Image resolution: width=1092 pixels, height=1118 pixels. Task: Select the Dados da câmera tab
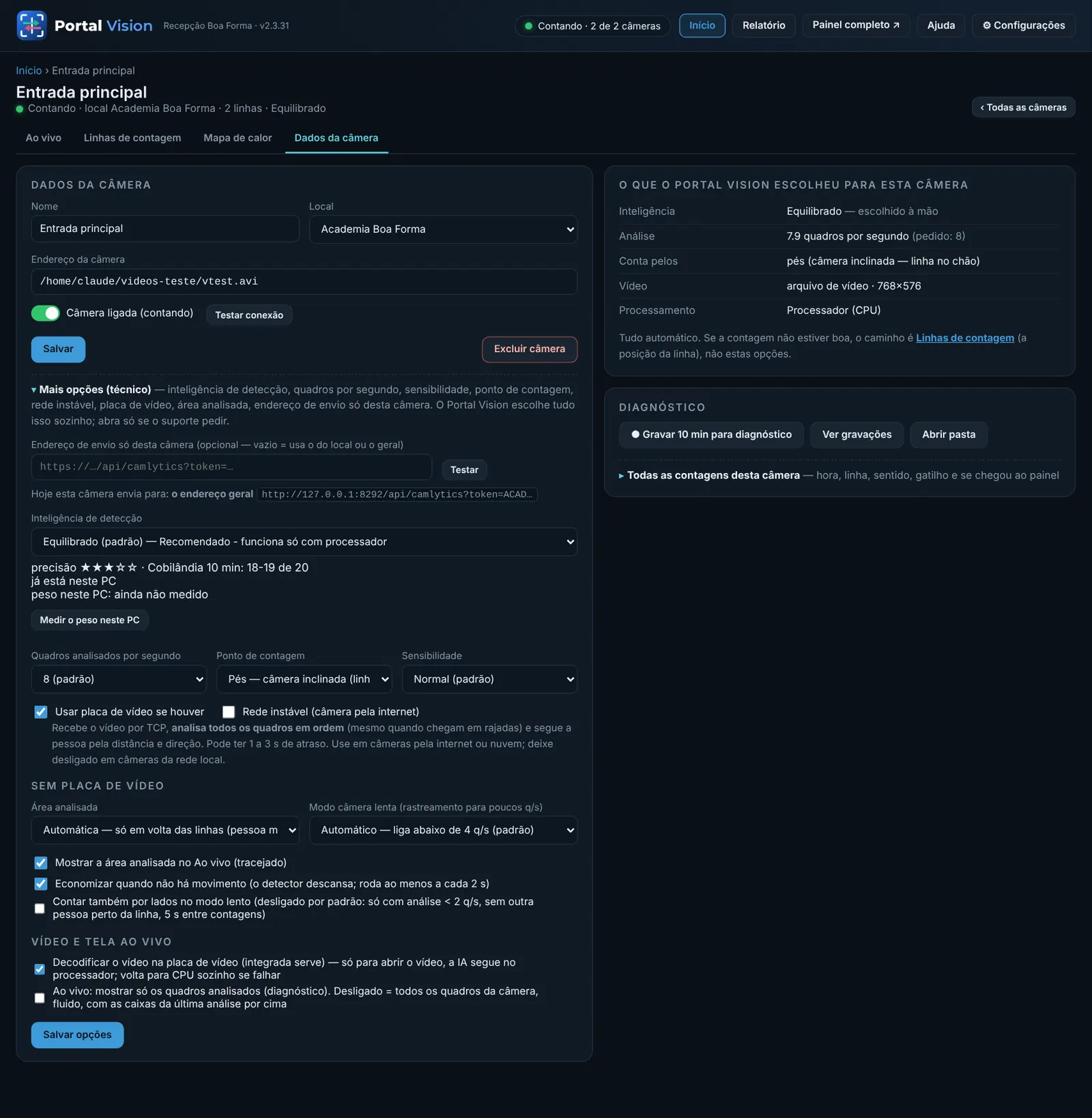click(x=336, y=138)
